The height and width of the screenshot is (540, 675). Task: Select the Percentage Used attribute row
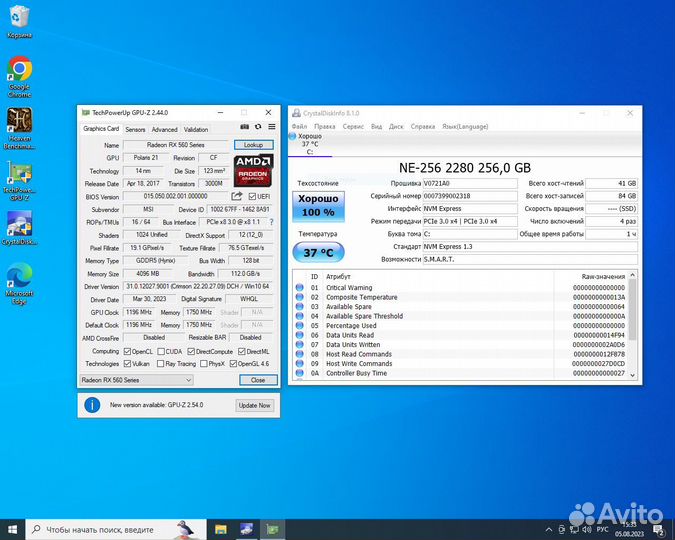[x=461, y=326]
